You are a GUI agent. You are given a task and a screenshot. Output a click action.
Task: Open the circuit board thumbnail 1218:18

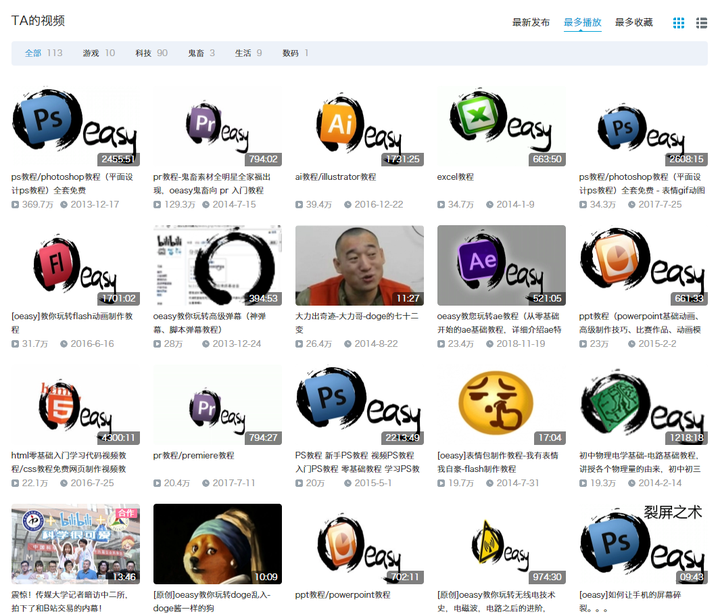coord(643,405)
